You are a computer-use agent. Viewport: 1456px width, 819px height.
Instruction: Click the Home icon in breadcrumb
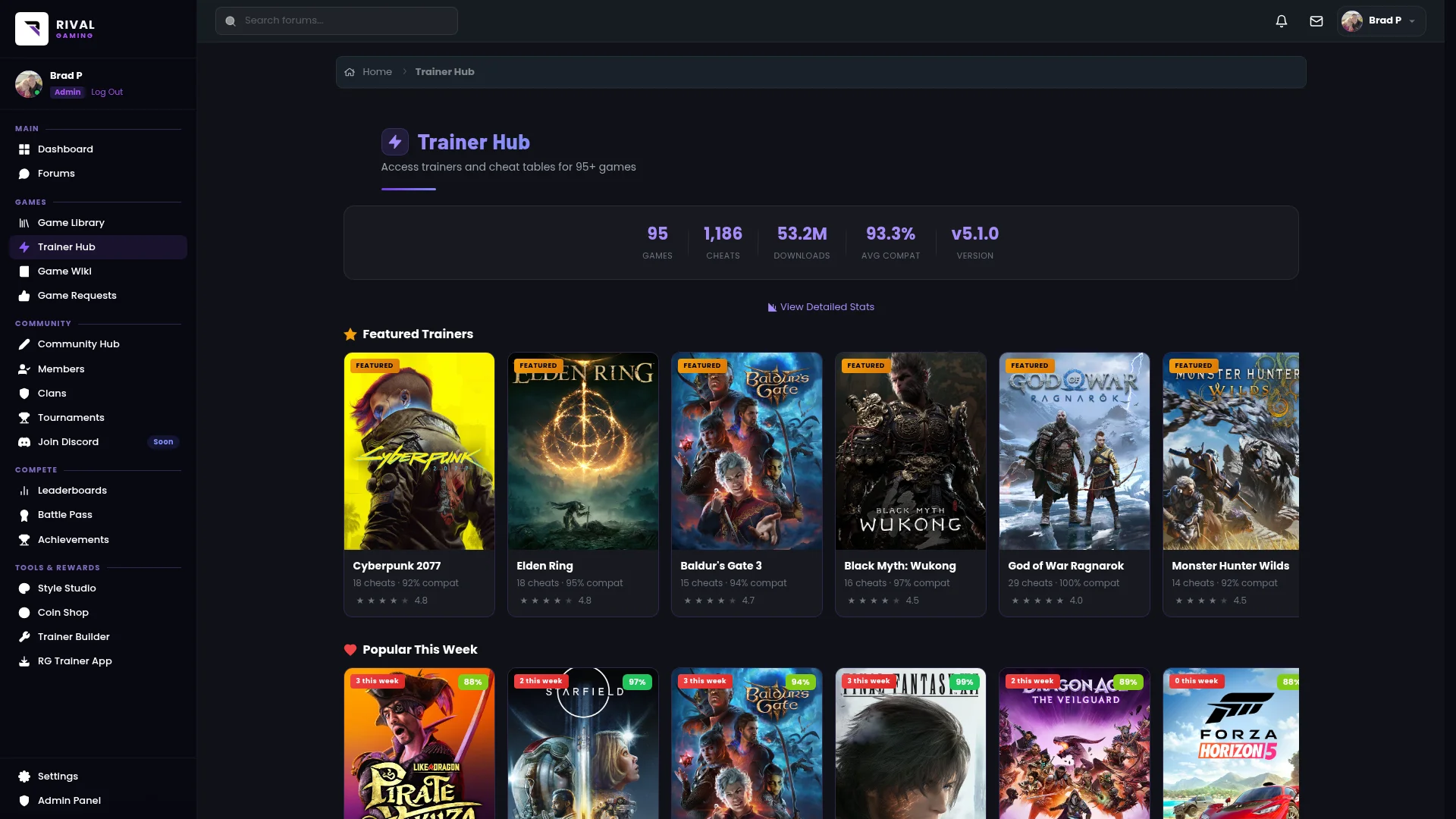pos(350,72)
